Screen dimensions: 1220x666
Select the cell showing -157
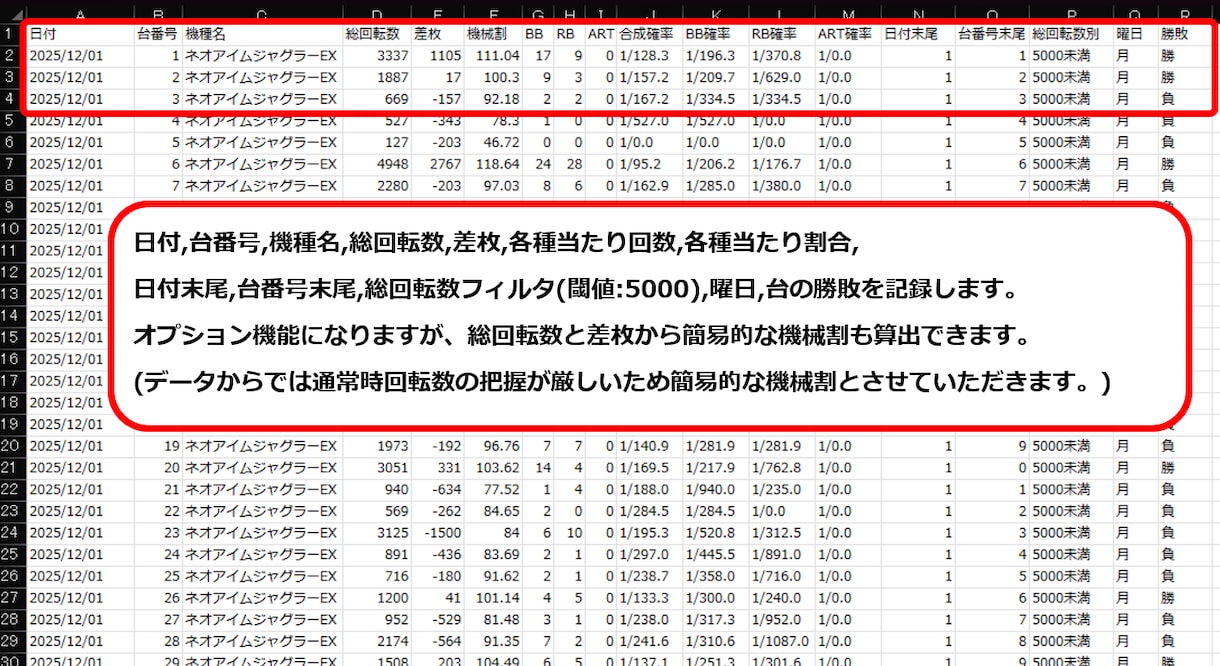pos(437,99)
